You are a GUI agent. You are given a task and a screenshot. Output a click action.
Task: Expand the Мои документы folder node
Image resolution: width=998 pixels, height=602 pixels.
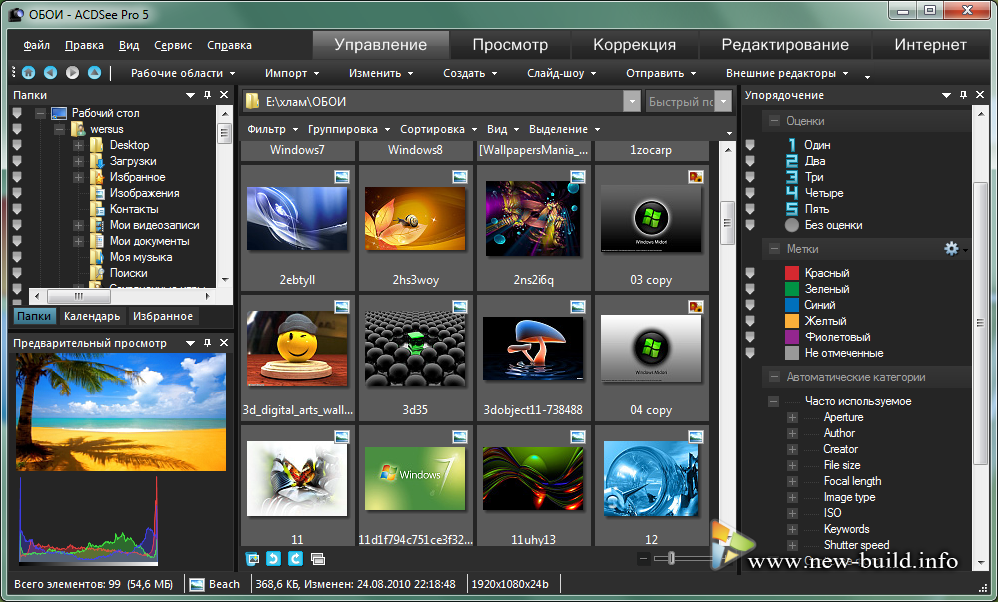78,241
